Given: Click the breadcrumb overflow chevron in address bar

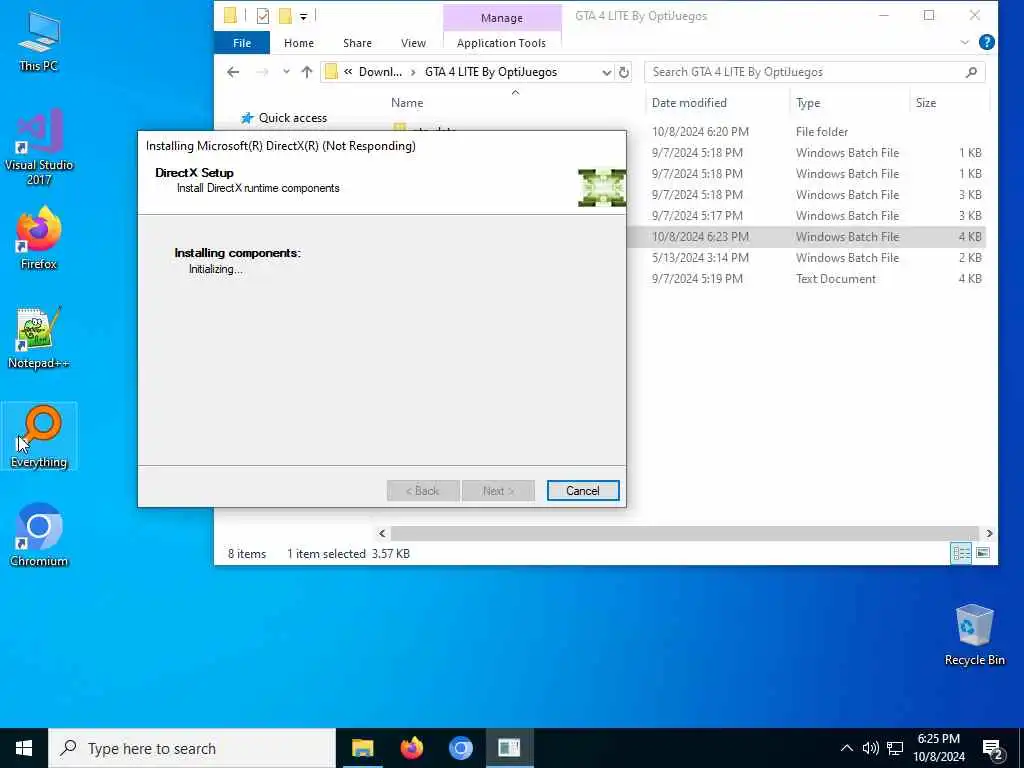Looking at the screenshot, I should 348,72.
